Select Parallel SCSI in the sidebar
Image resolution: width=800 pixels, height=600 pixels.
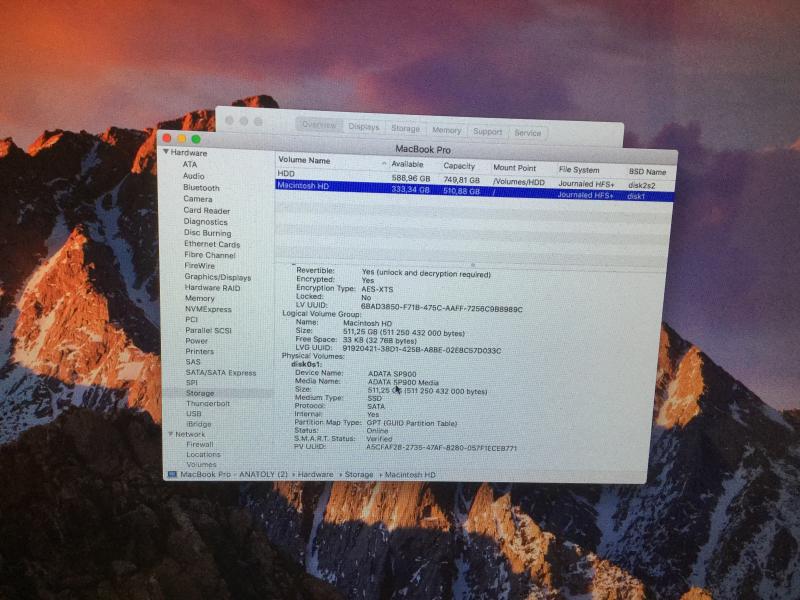point(208,331)
